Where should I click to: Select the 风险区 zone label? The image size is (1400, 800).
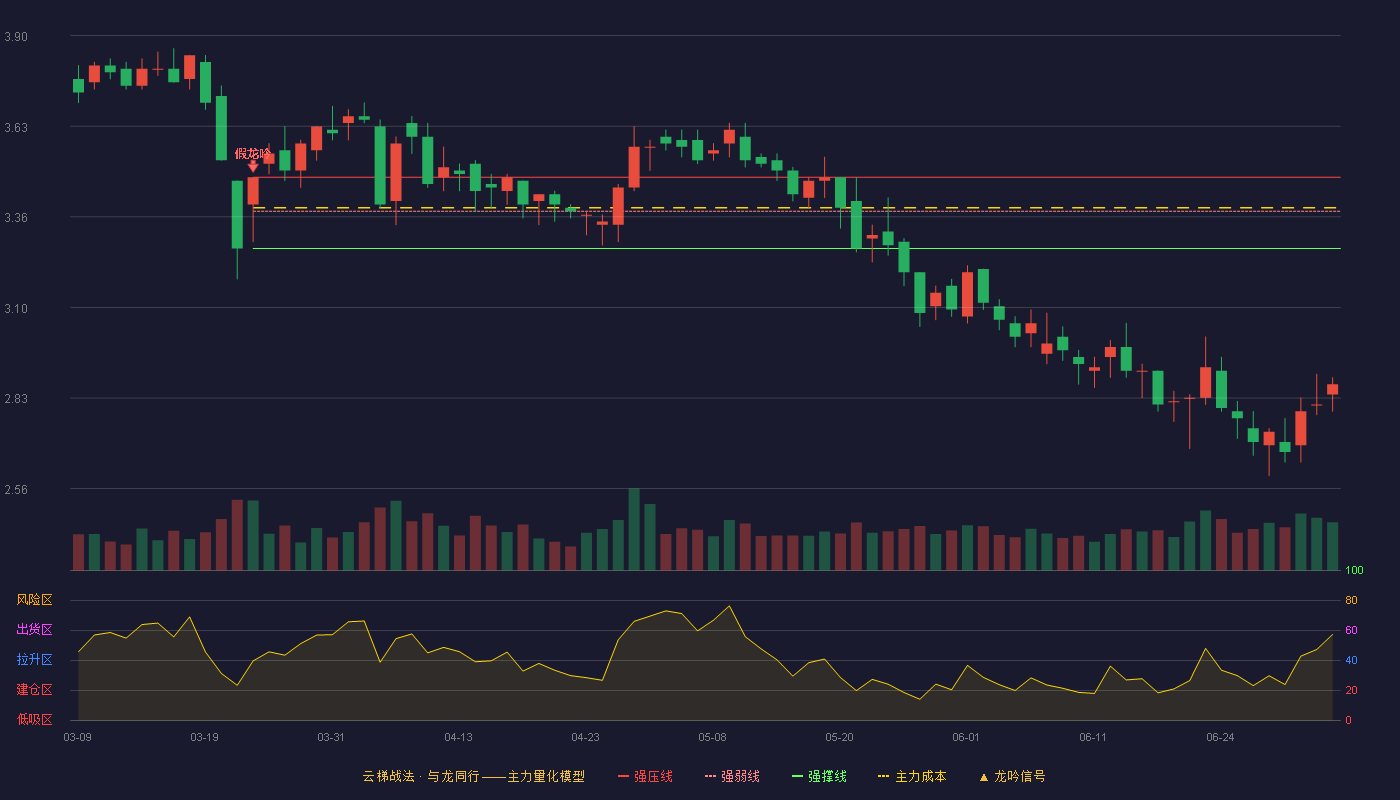(x=34, y=600)
